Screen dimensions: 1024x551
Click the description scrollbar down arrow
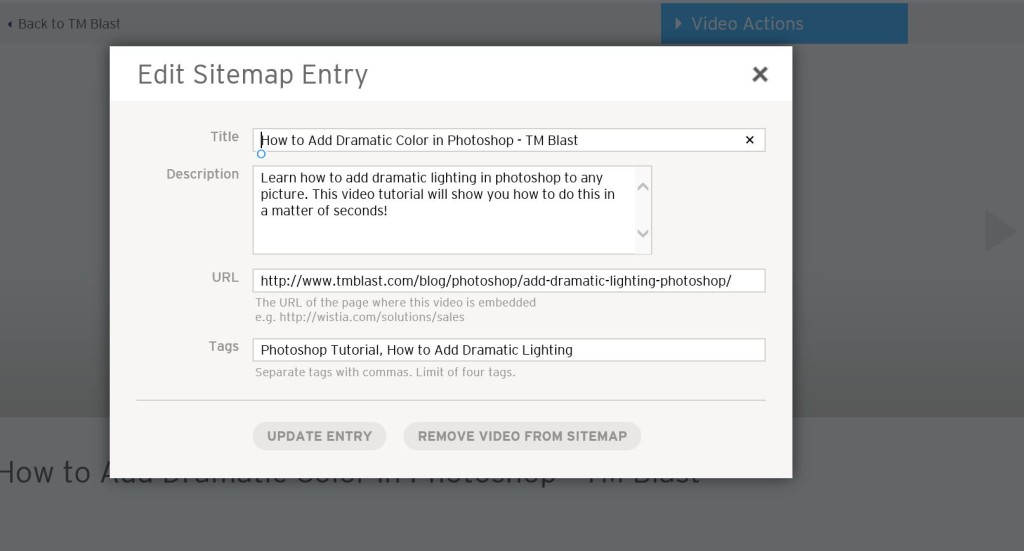pyautogui.click(x=643, y=233)
